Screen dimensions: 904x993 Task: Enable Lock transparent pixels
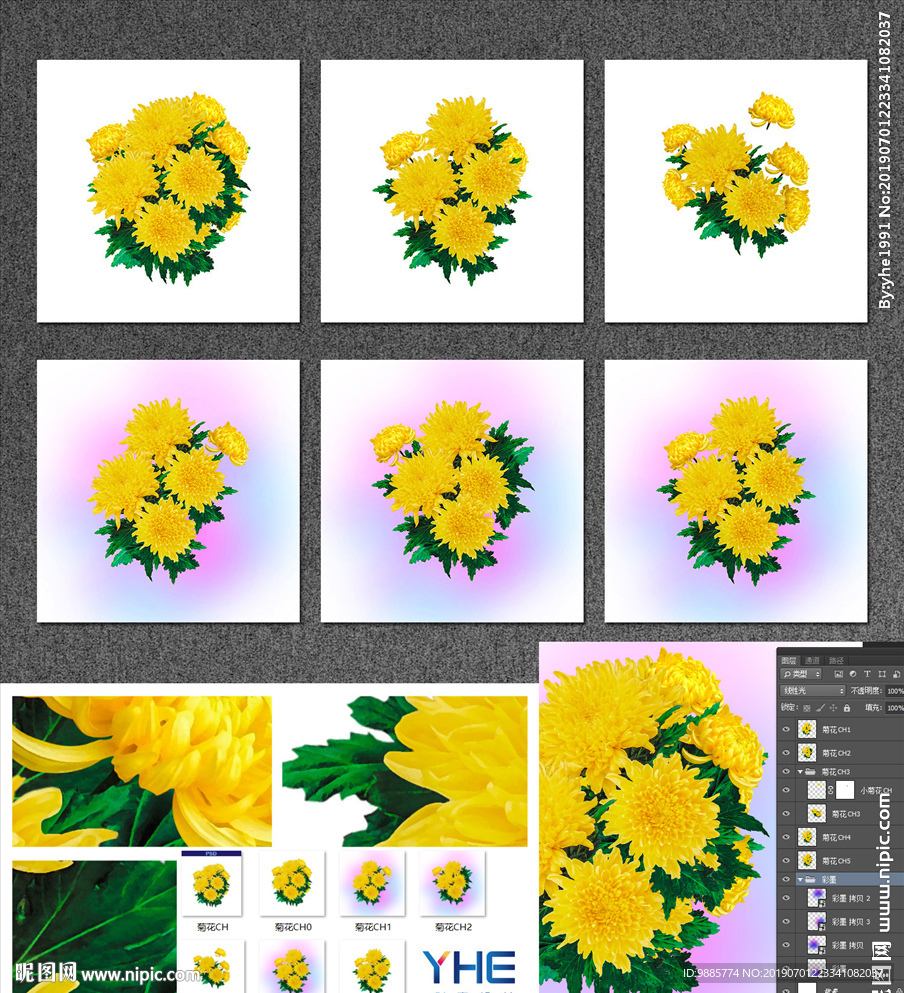(x=807, y=708)
